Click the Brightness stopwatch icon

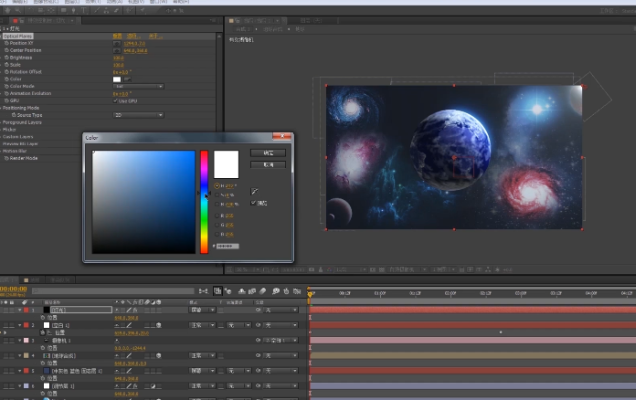click(x=5, y=58)
